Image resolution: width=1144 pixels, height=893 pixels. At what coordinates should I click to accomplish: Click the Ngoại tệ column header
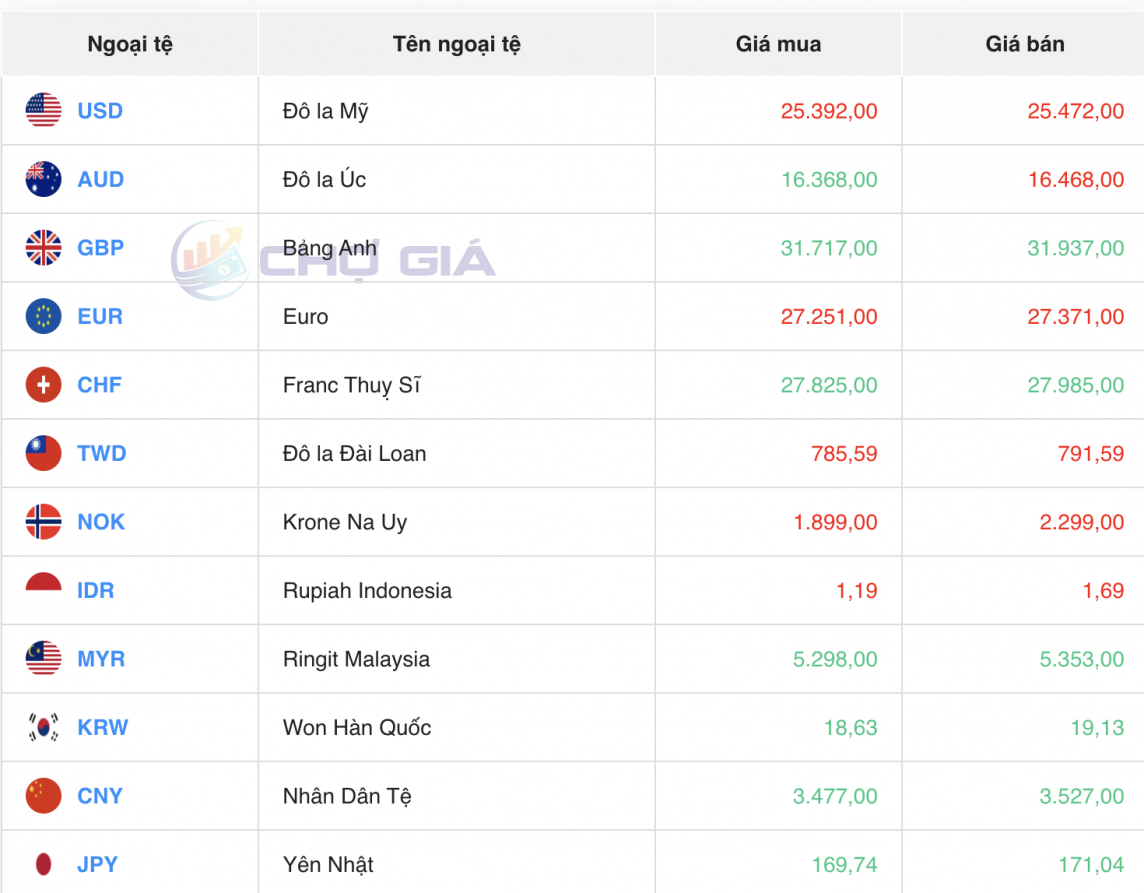click(130, 44)
